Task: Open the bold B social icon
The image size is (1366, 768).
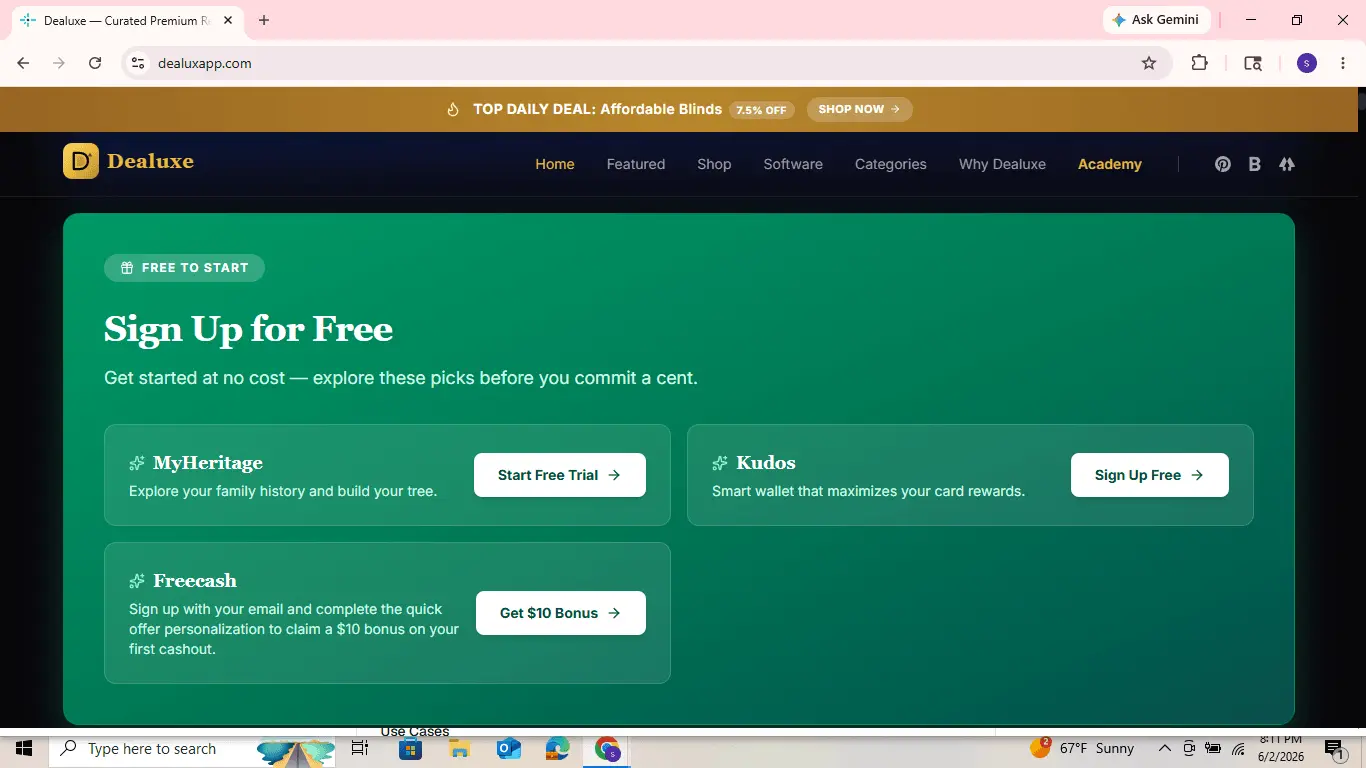Action: pyautogui.click(x=1254, y=164)
